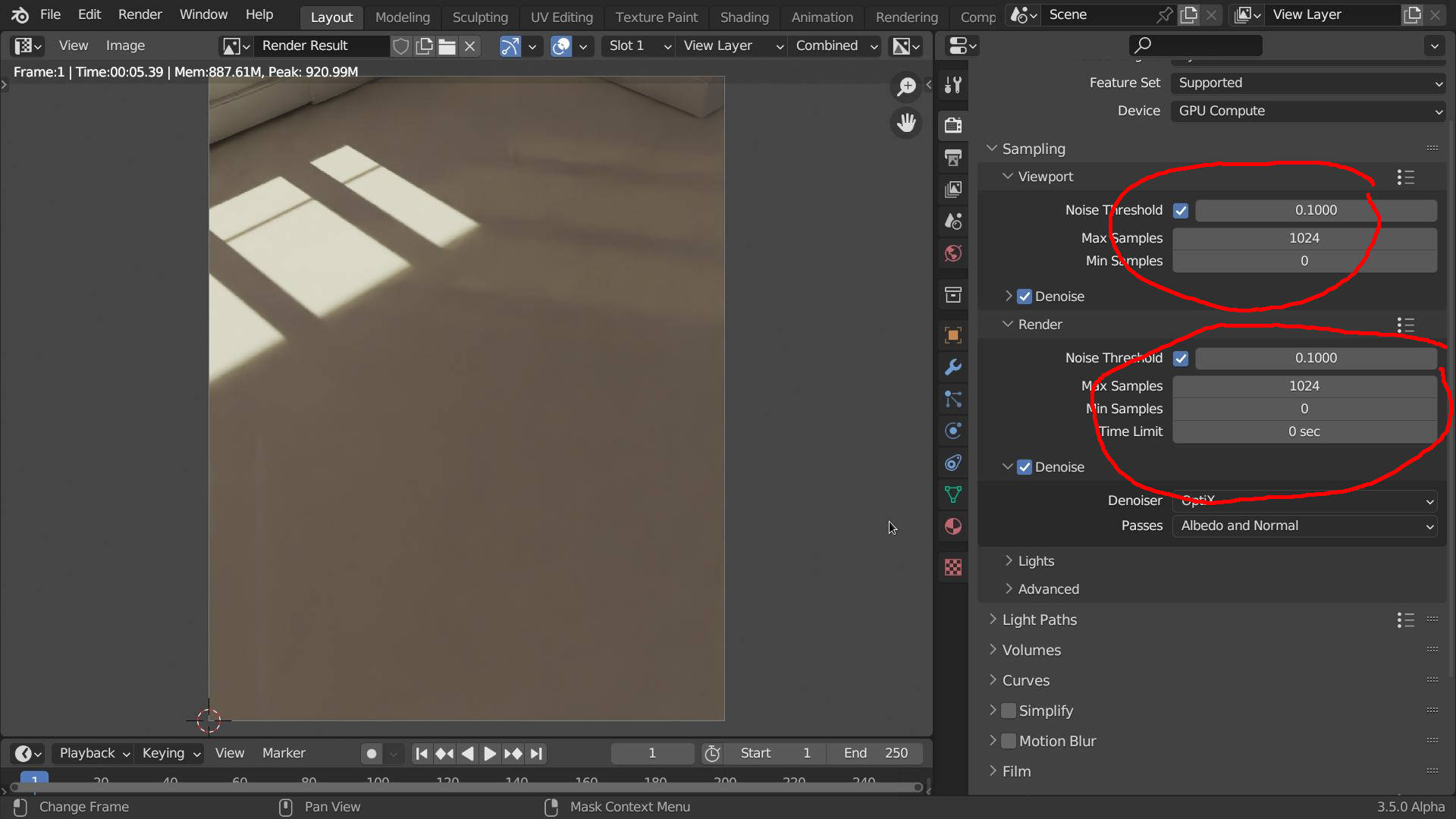Unlink the Render Result image
Image resolution: width=1456 pixels, height=819 pixels.
click(x=470, y=45)
